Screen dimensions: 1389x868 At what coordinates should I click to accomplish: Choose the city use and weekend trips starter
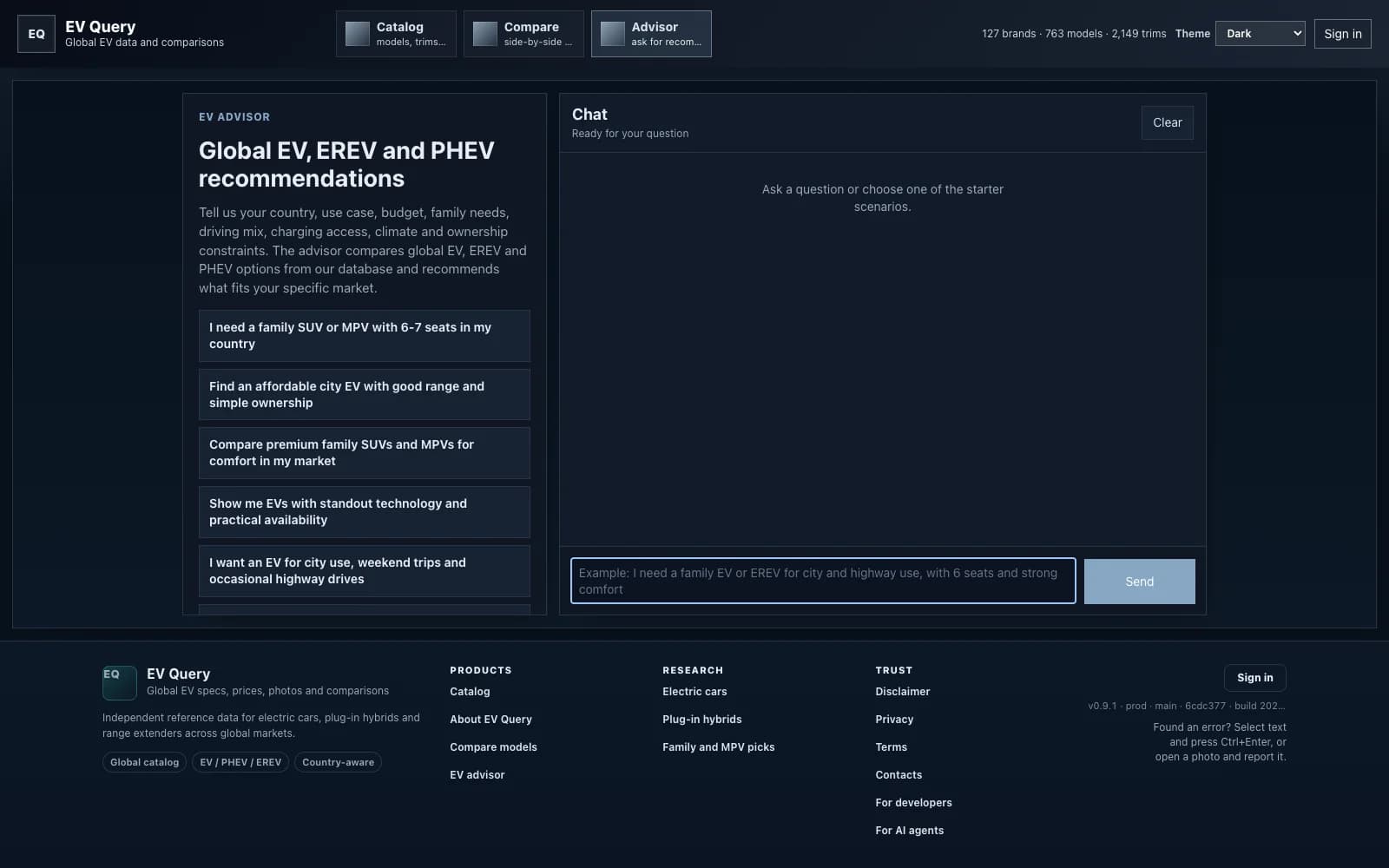(x=365, y=571)
